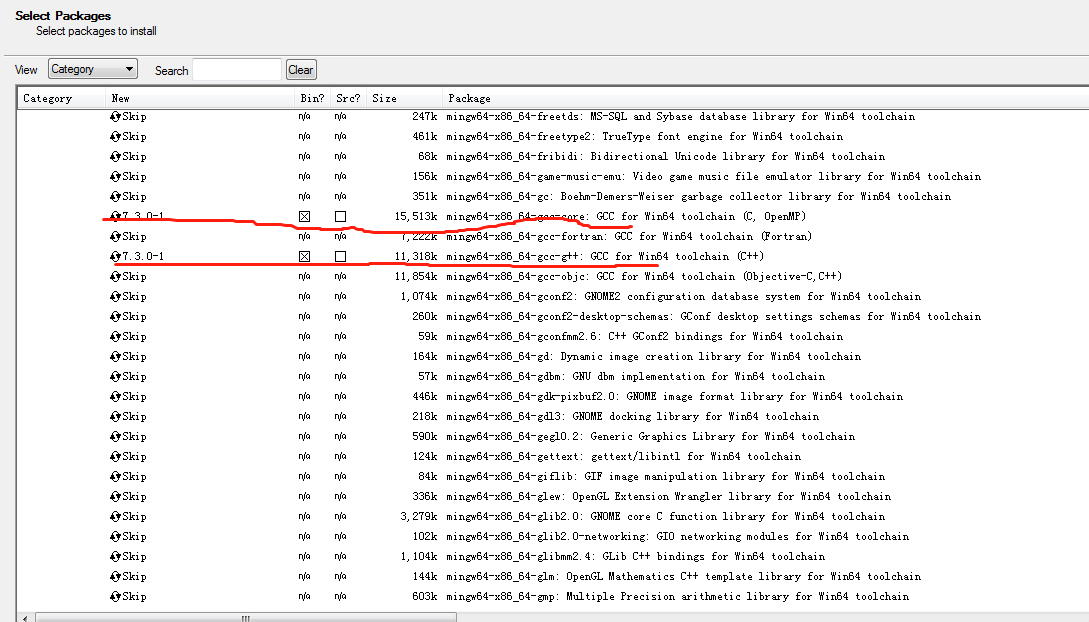Click the Skip icon for gcc-fortran package
This screenshot has width=1089, height=622.
pos(114,236)
